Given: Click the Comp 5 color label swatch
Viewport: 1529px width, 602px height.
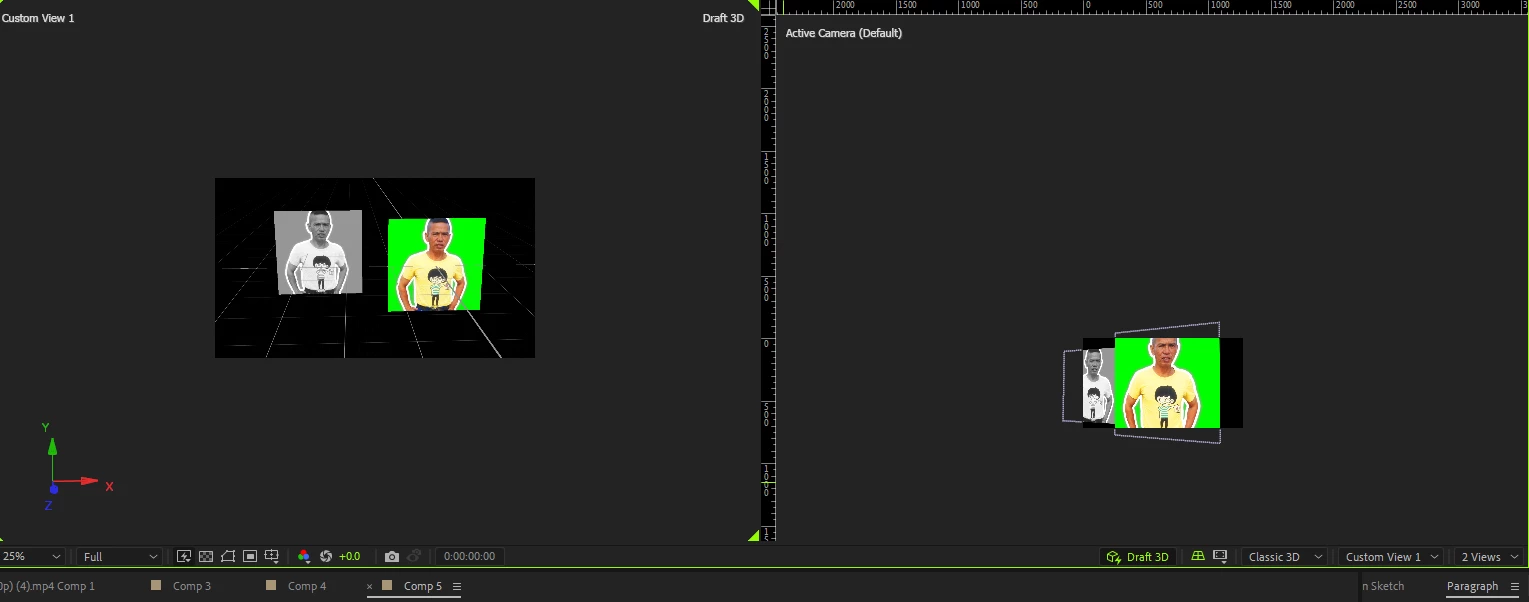Looking at the screenshot, I should tap(387, 586).
